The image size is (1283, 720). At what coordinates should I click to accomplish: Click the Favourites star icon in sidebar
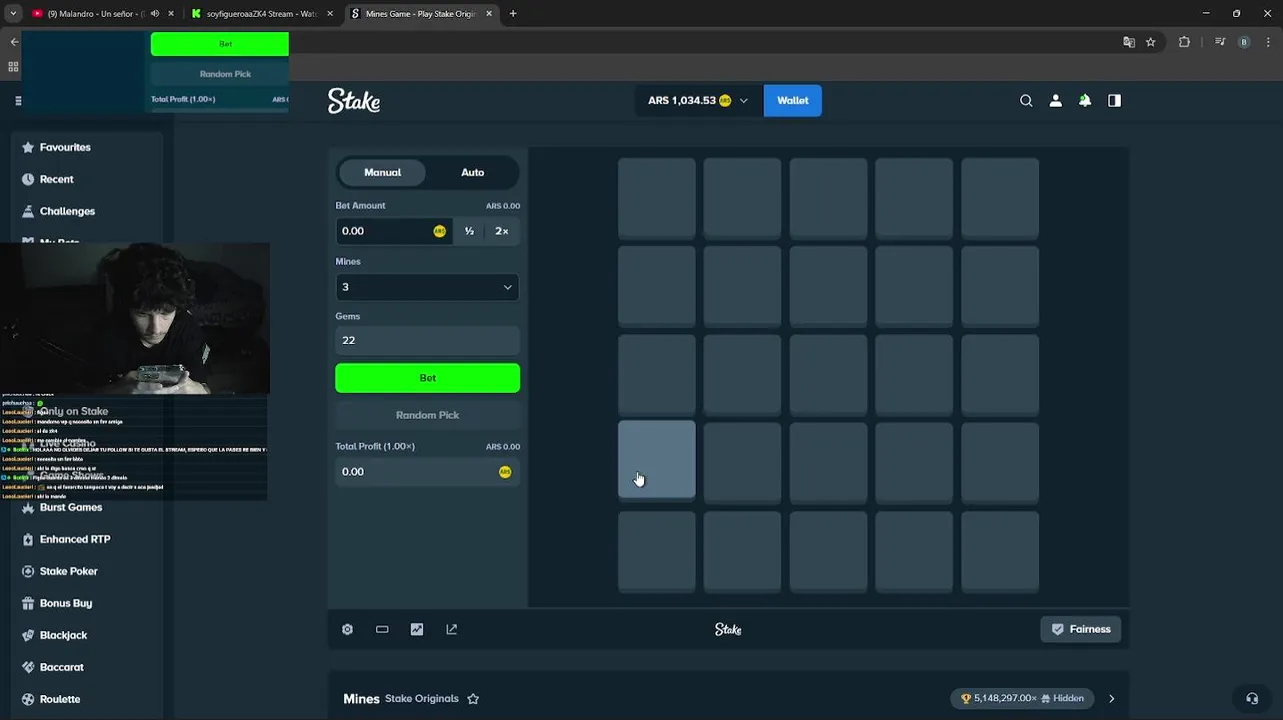coord(28,147)
